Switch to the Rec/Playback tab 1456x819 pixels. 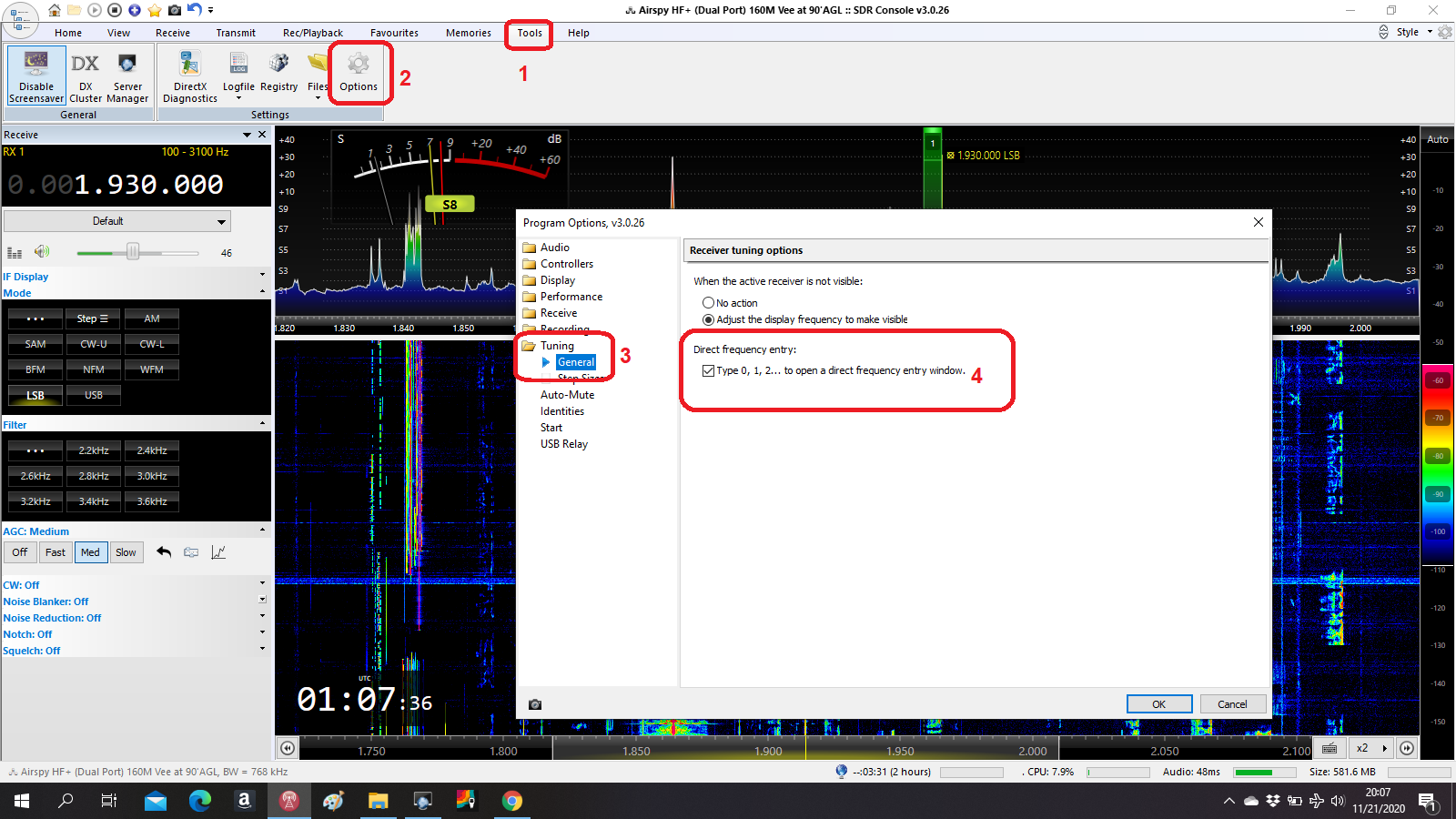pos(312,33)
